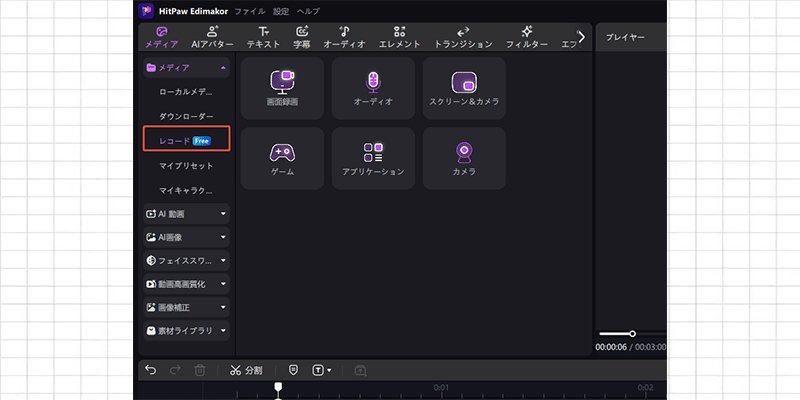Click the greyed icon right of the T dropdown

pyautogui.click(x=361, y=370)
